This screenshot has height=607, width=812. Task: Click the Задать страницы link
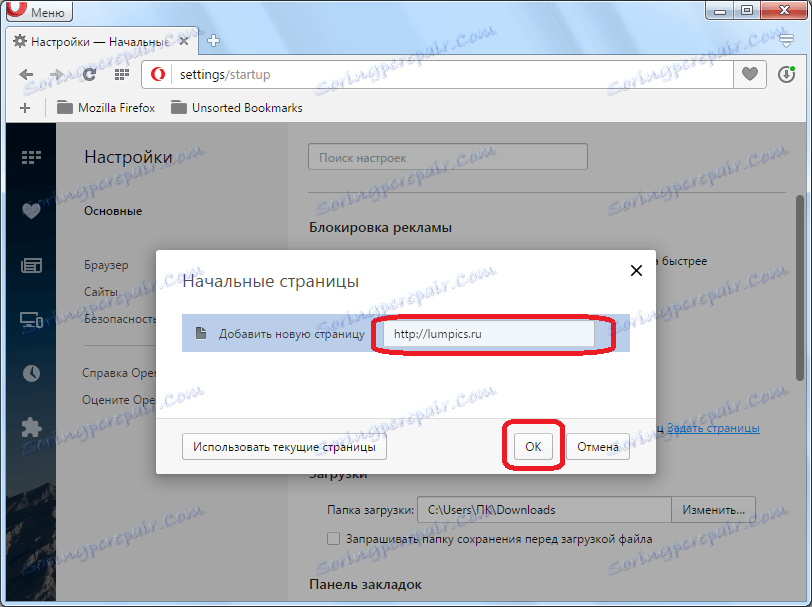point(713,428)
